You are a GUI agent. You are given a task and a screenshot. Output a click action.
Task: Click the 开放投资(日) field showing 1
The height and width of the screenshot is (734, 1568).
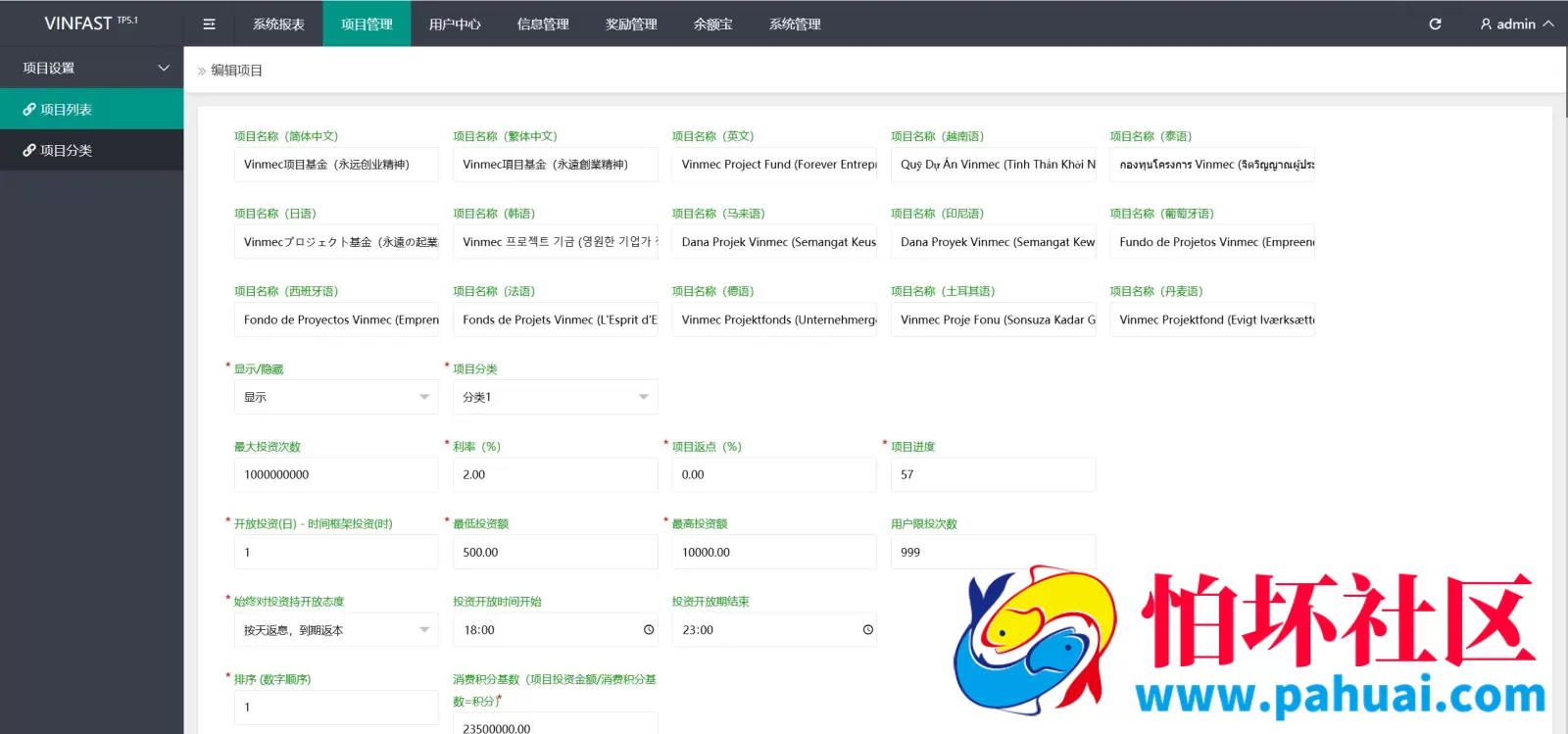click(336, 552)
